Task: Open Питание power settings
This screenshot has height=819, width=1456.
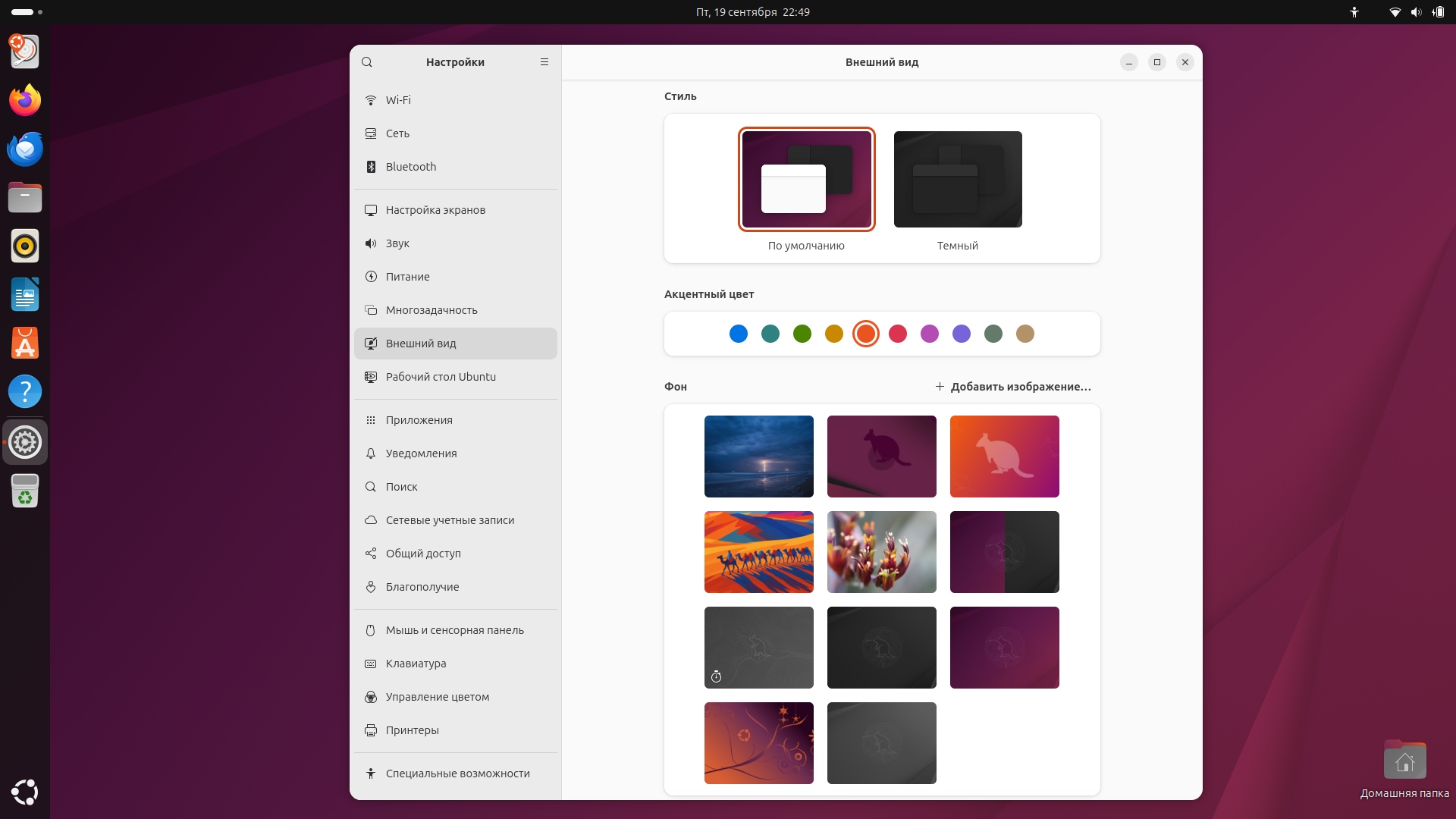Action: tap(456, 277)
